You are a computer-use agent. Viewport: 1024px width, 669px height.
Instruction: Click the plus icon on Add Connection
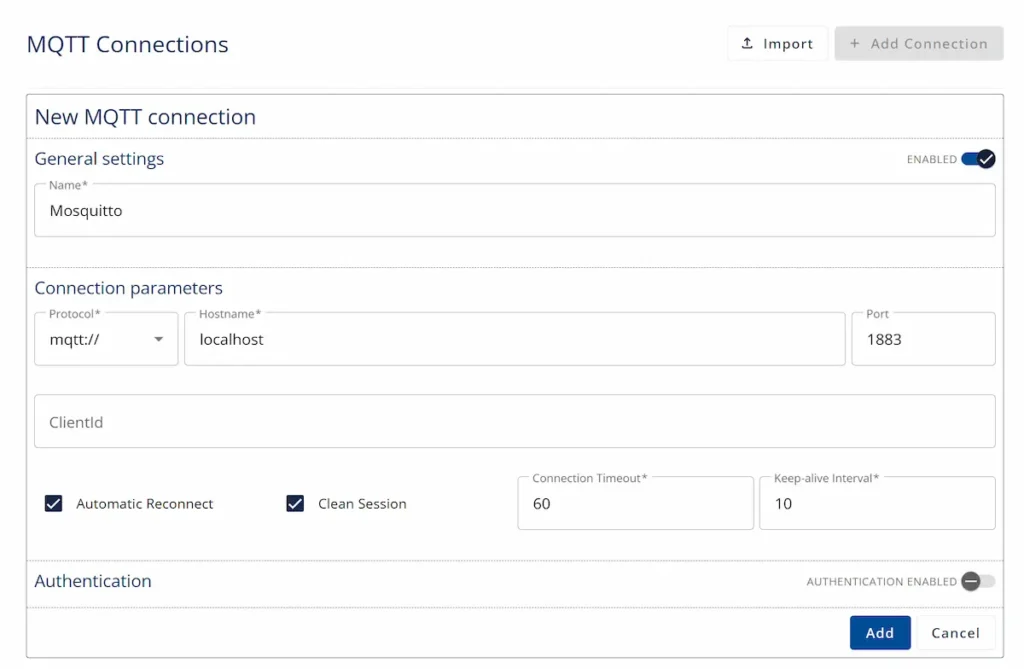[855, 43]
